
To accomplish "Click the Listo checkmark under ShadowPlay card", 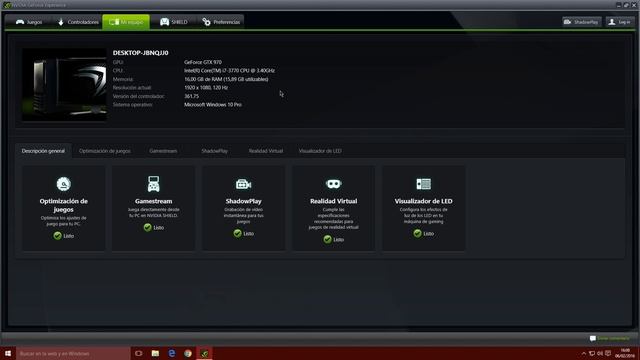I will tap(238, 233).
